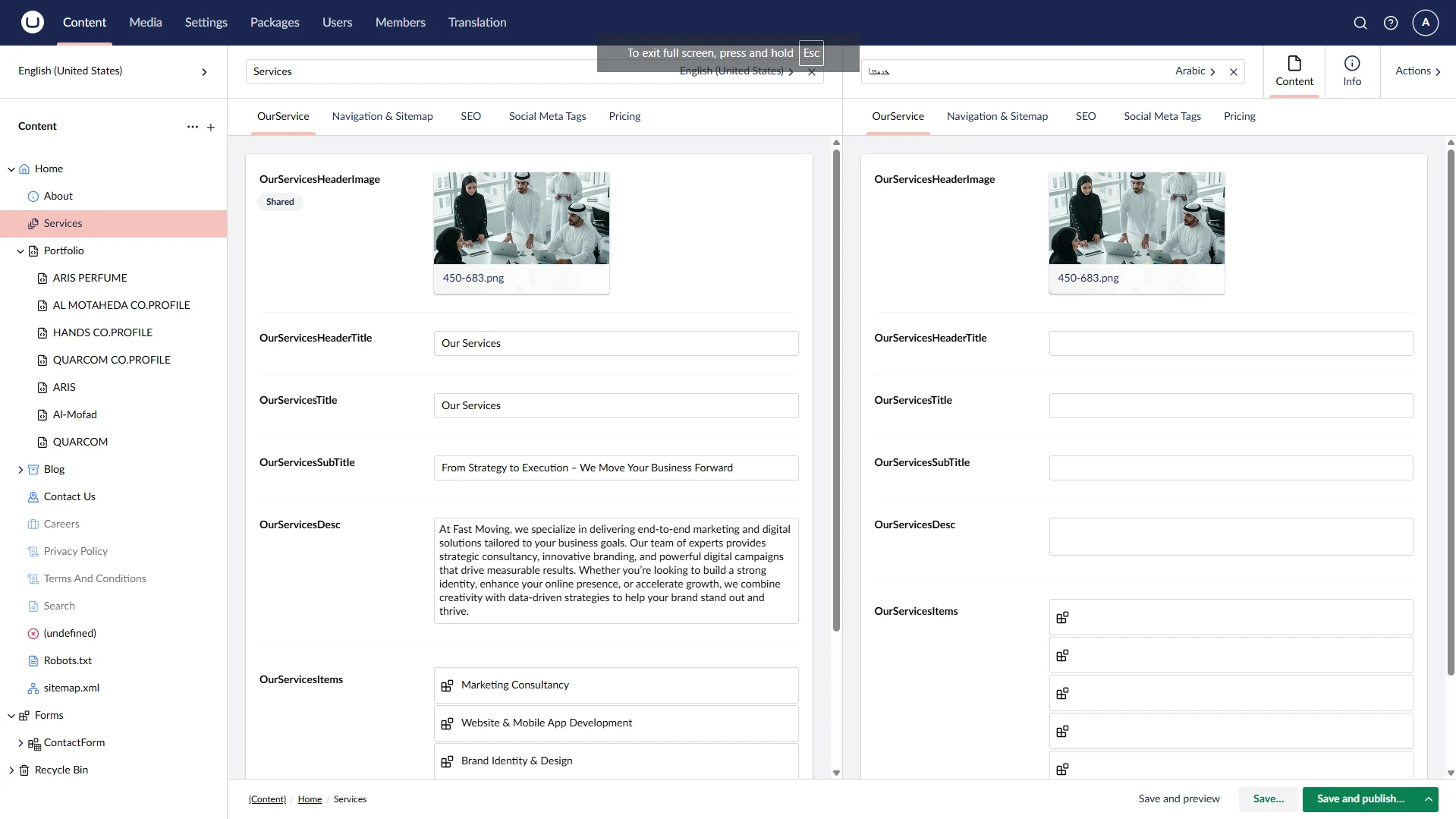Expand Save and publish options arrow
Viewport: 1456px width, 819px height.
click(1428, 799)
